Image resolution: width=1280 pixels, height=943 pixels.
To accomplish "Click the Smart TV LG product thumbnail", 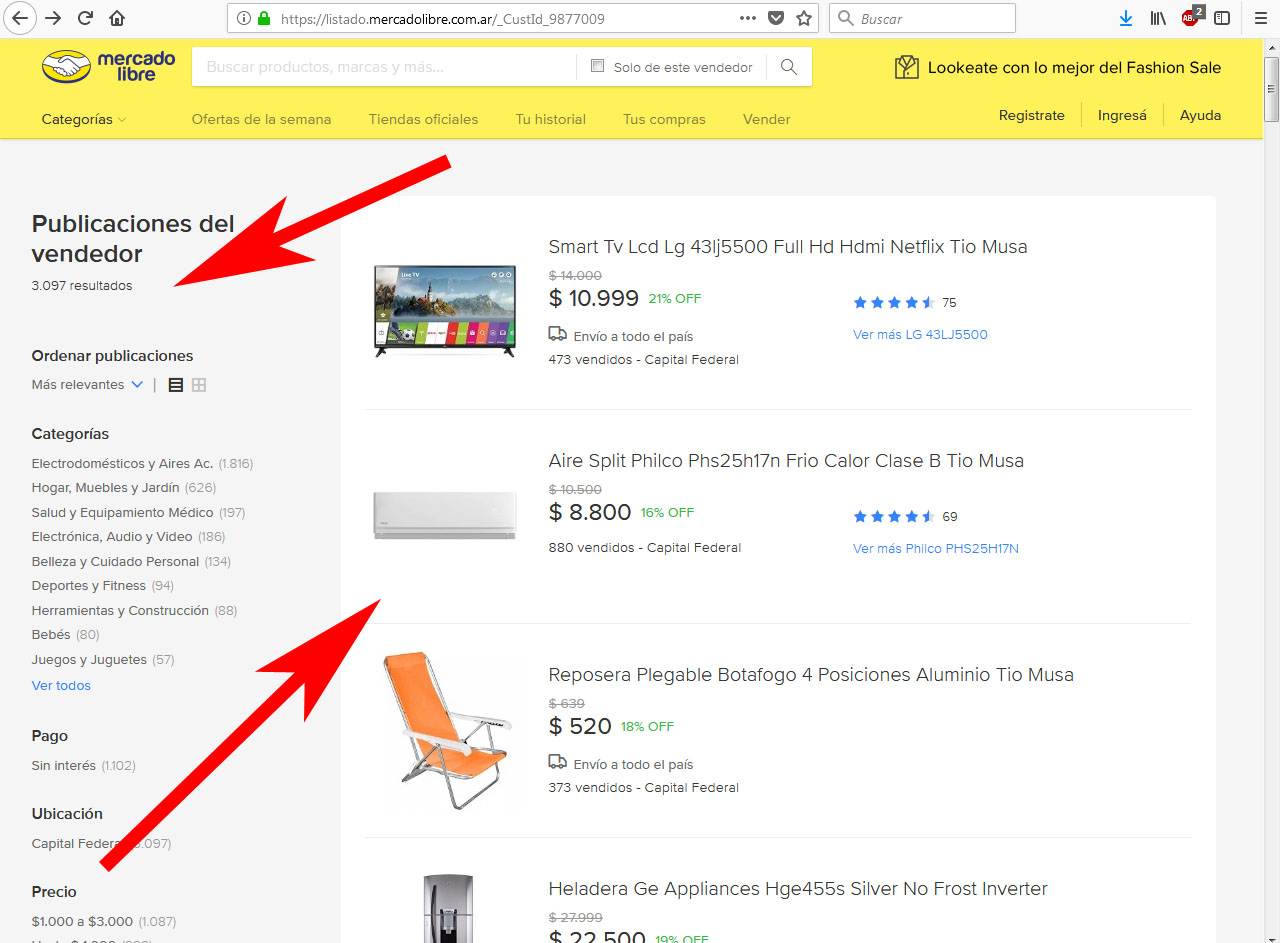I will (x=444, y=310).
